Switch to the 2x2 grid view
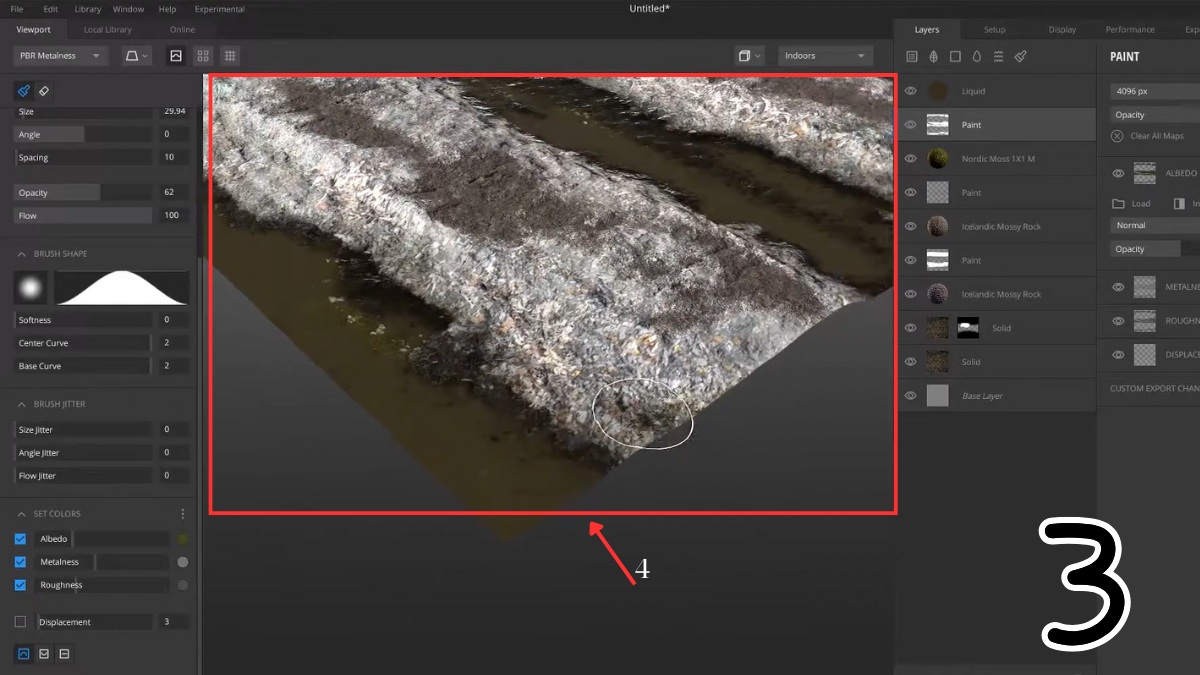This screenshot has width=1200, height=675. tap(204, 56)
